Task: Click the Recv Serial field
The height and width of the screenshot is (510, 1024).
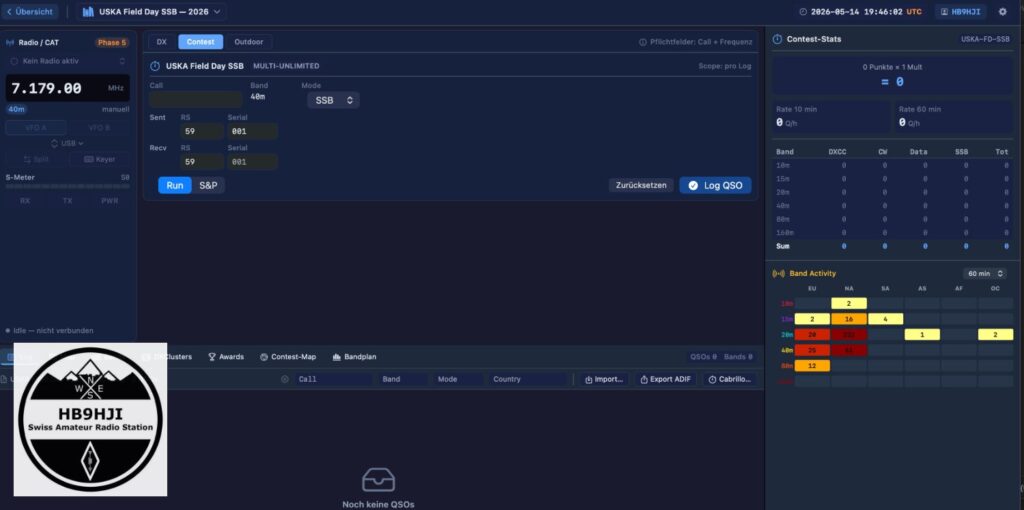Action: click(252, 162)
